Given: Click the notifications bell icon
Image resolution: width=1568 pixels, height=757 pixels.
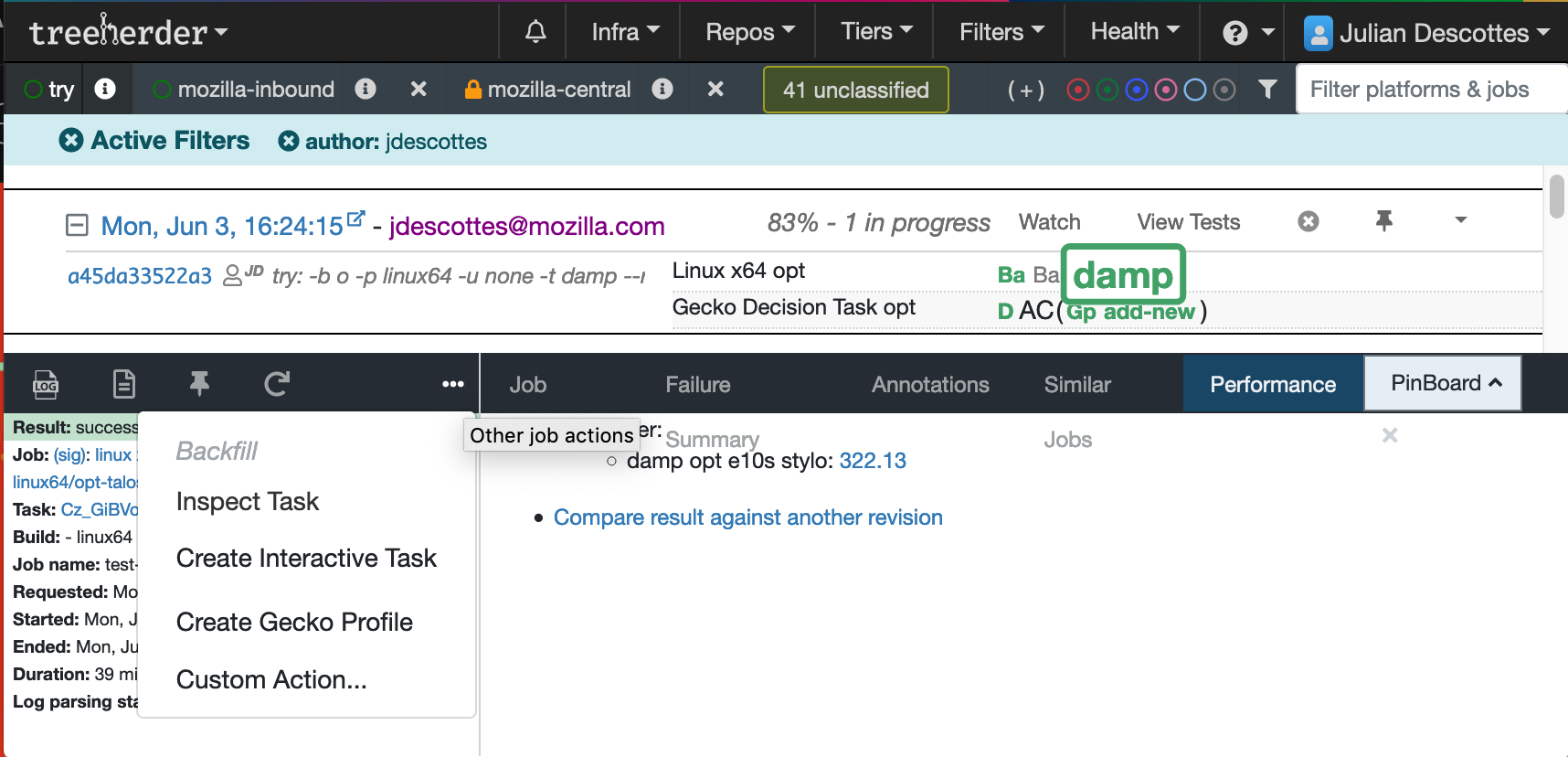Looking at the screenshot, I should coord(535,32).
